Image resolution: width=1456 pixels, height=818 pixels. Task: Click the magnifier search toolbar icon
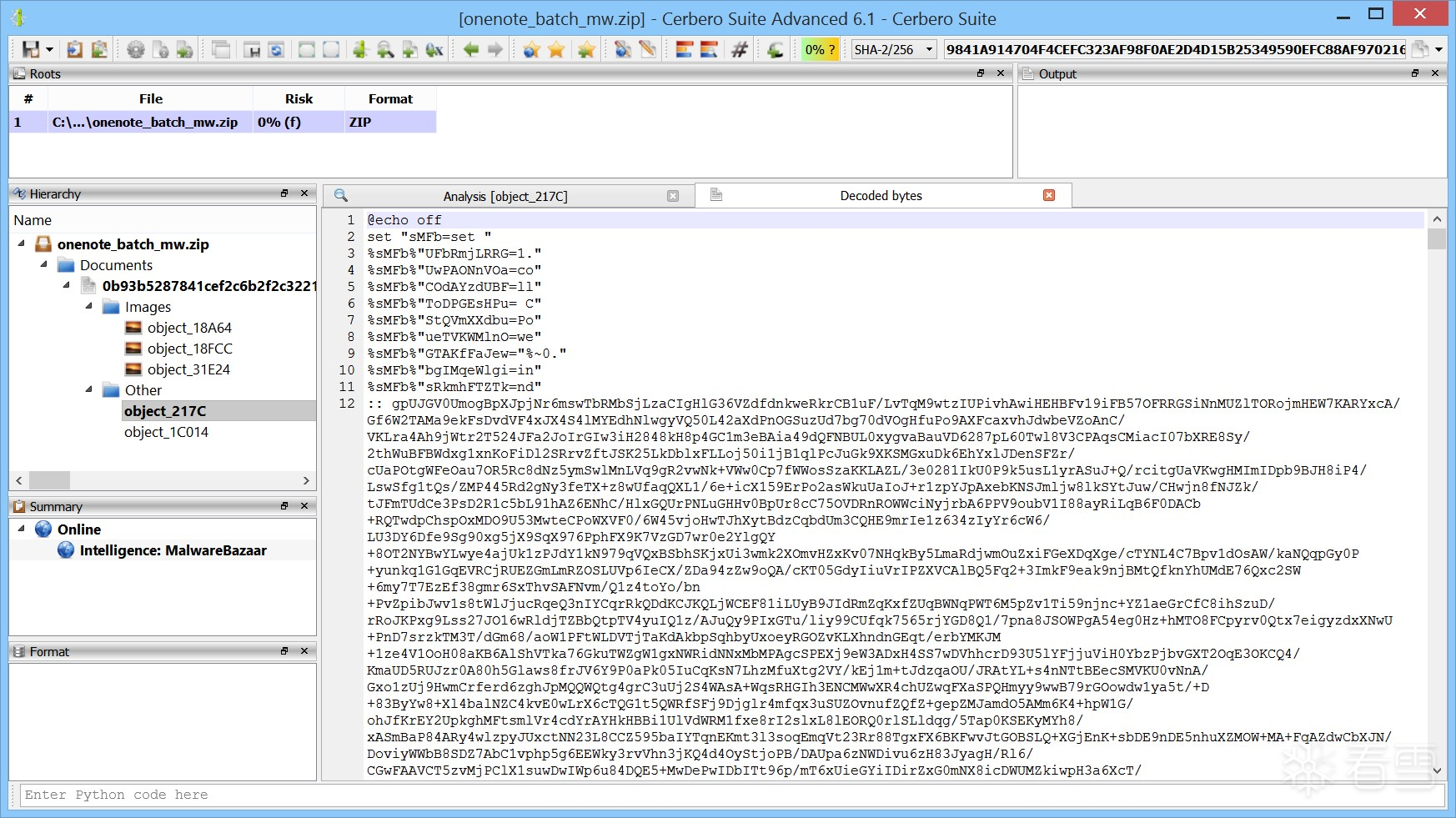pyautogui.click(x=384, y=50)
